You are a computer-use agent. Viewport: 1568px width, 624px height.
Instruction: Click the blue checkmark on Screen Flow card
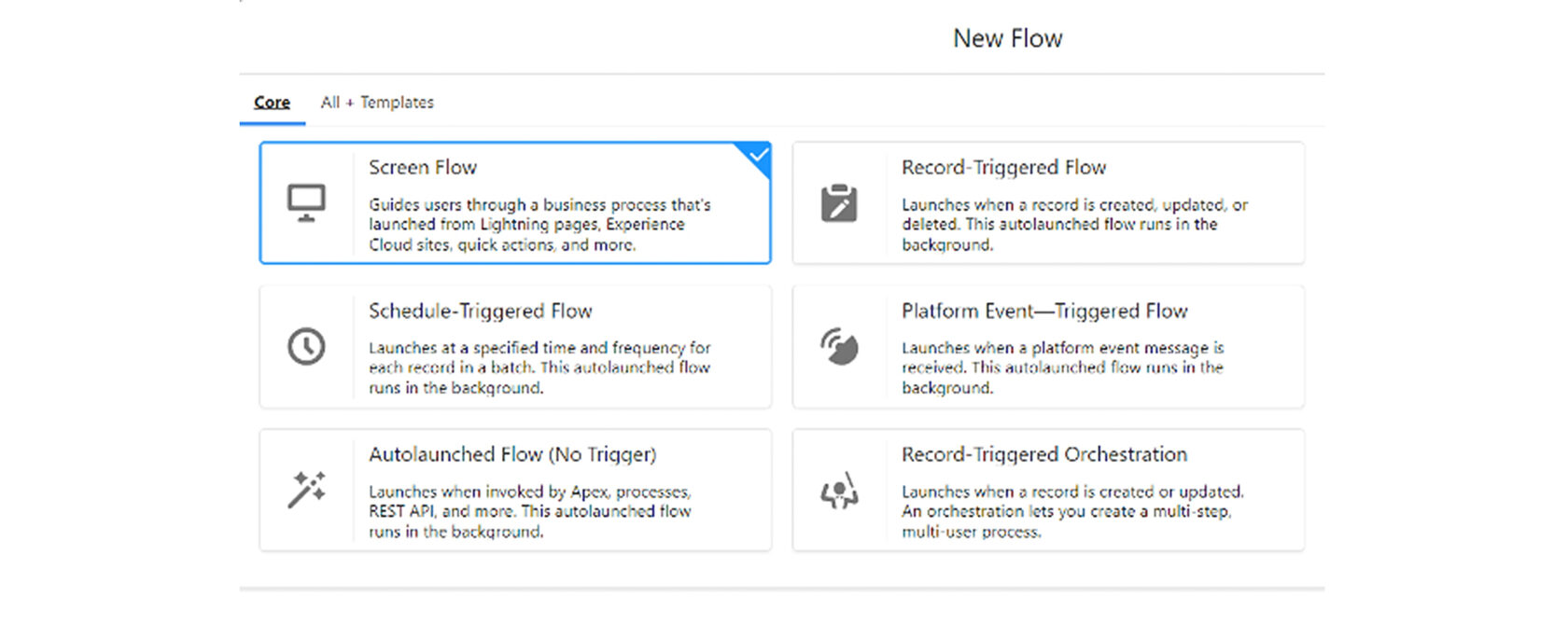(x=759, y=155)
